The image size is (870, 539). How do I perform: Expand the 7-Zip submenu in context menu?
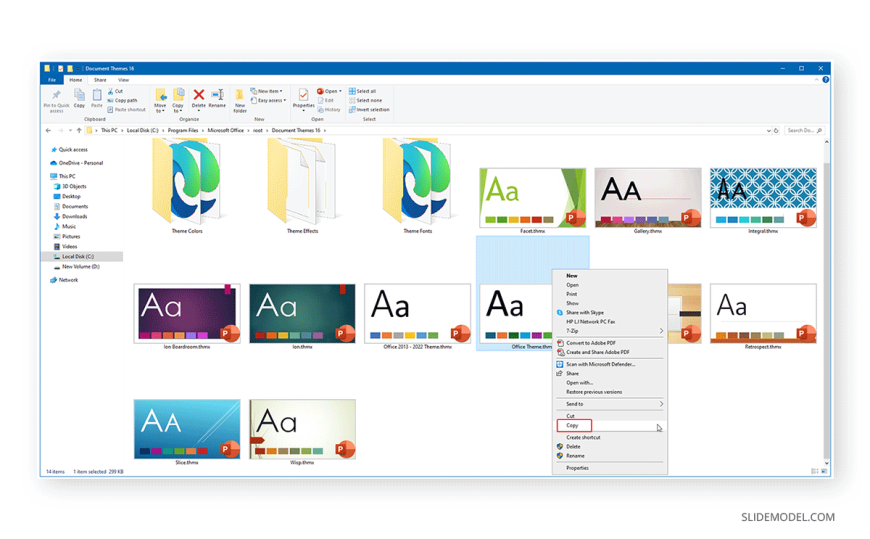(610, 331)
